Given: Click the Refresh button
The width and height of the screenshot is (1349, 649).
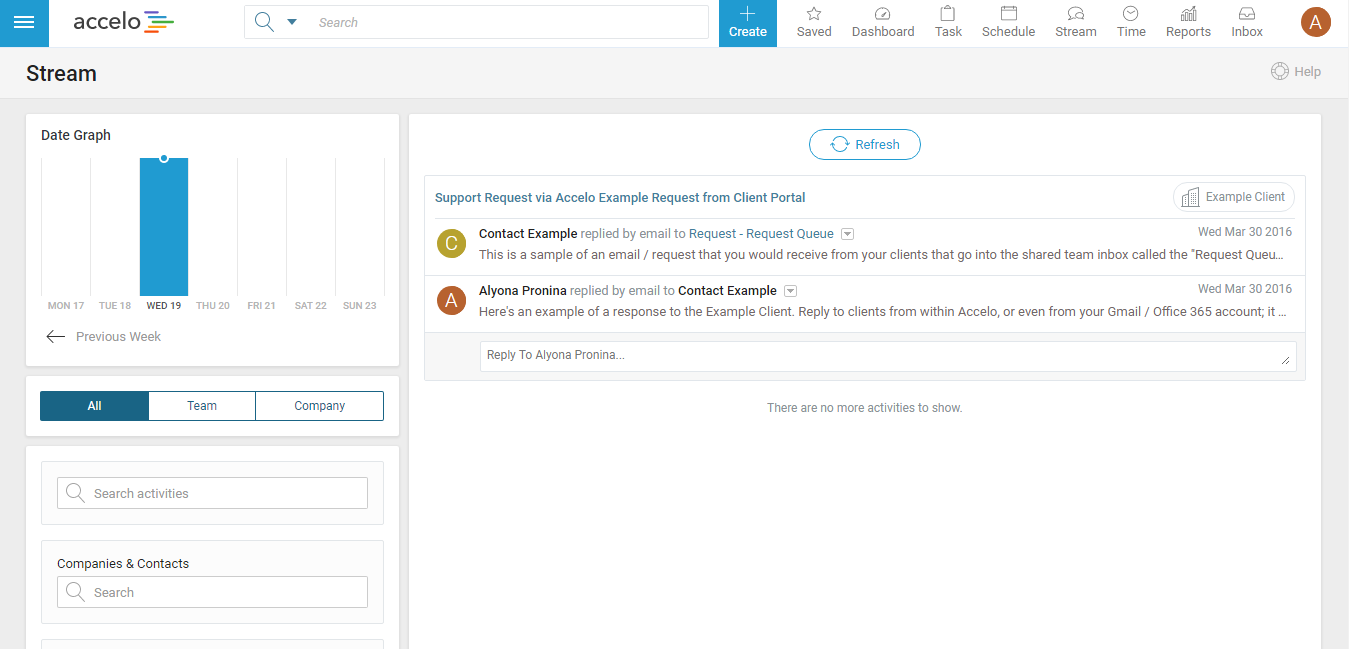Looking at the screenshot, I should coord(865,144).
